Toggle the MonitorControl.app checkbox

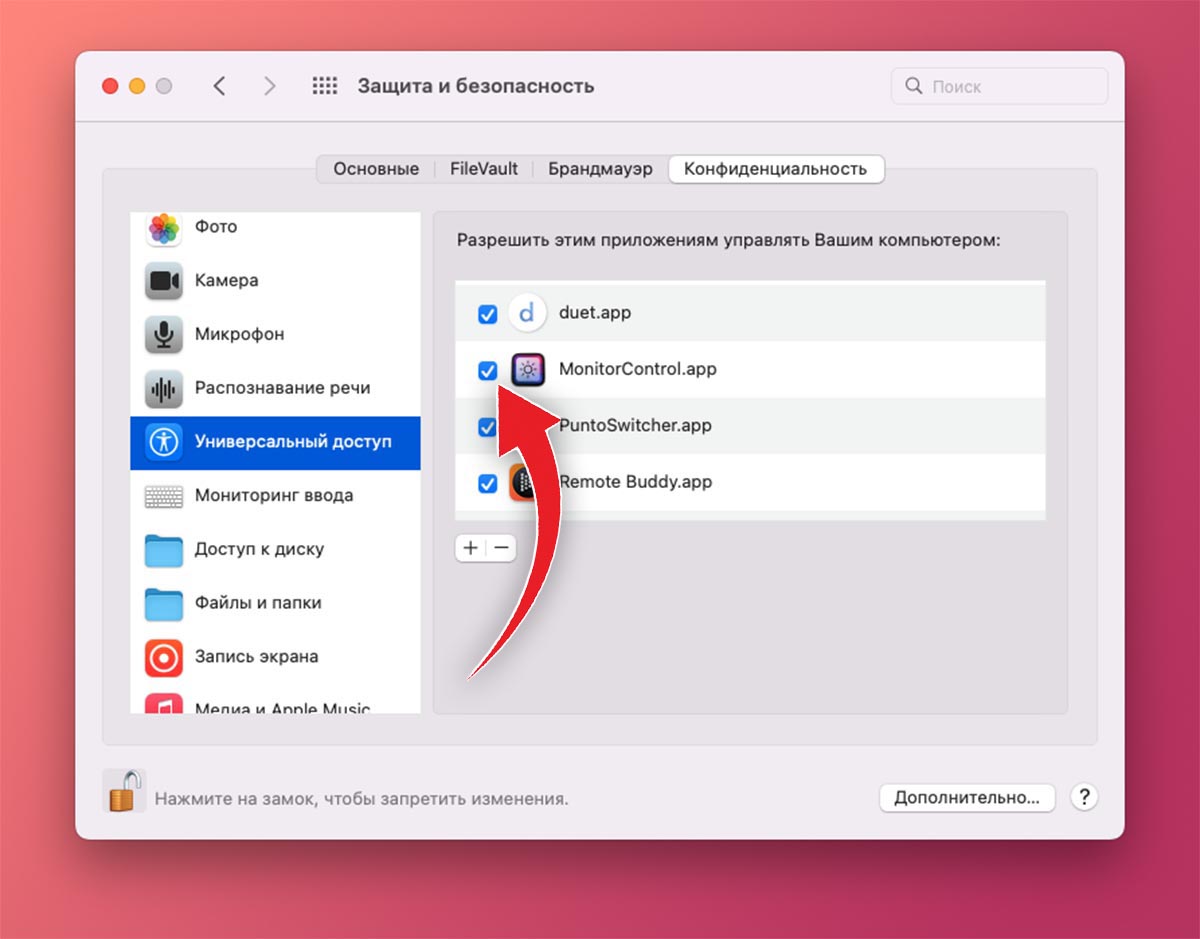click(487, 371)
